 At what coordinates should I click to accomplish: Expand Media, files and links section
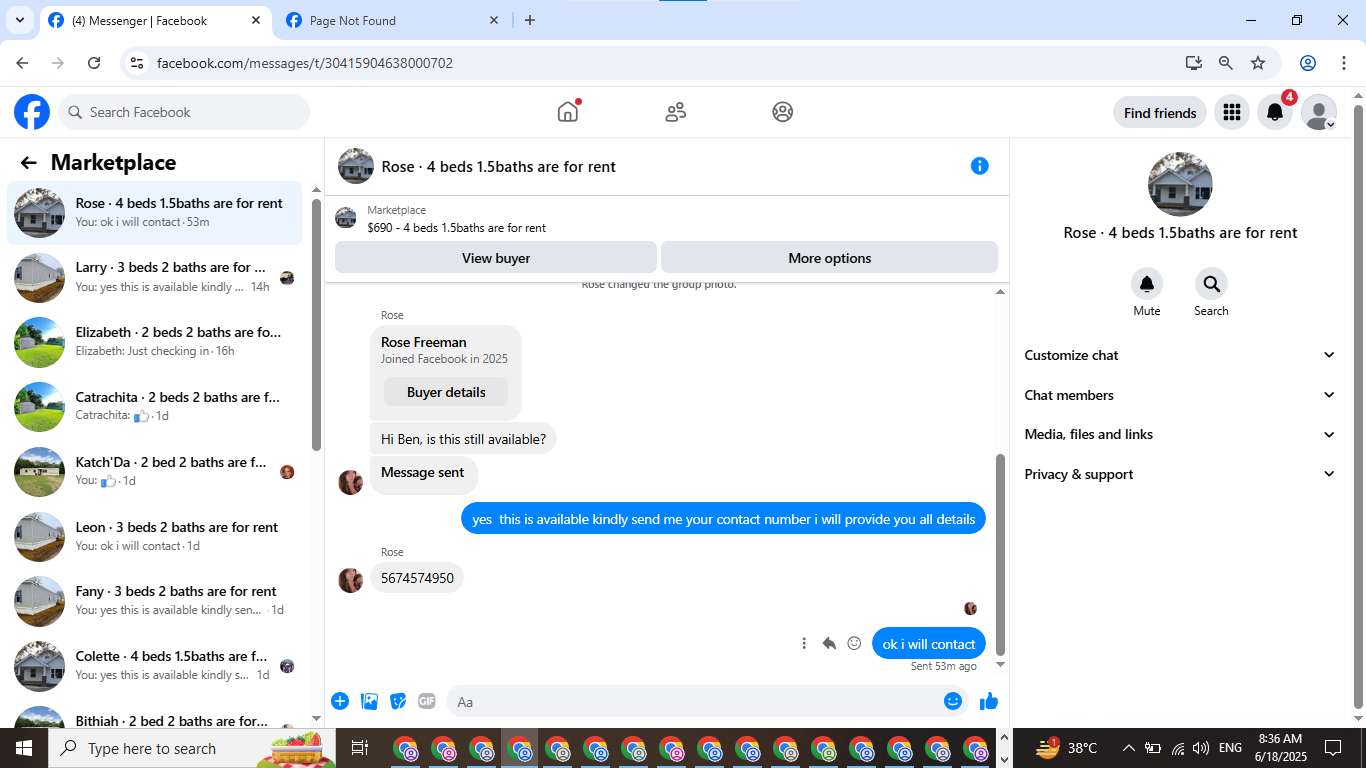click(1180, 434)
